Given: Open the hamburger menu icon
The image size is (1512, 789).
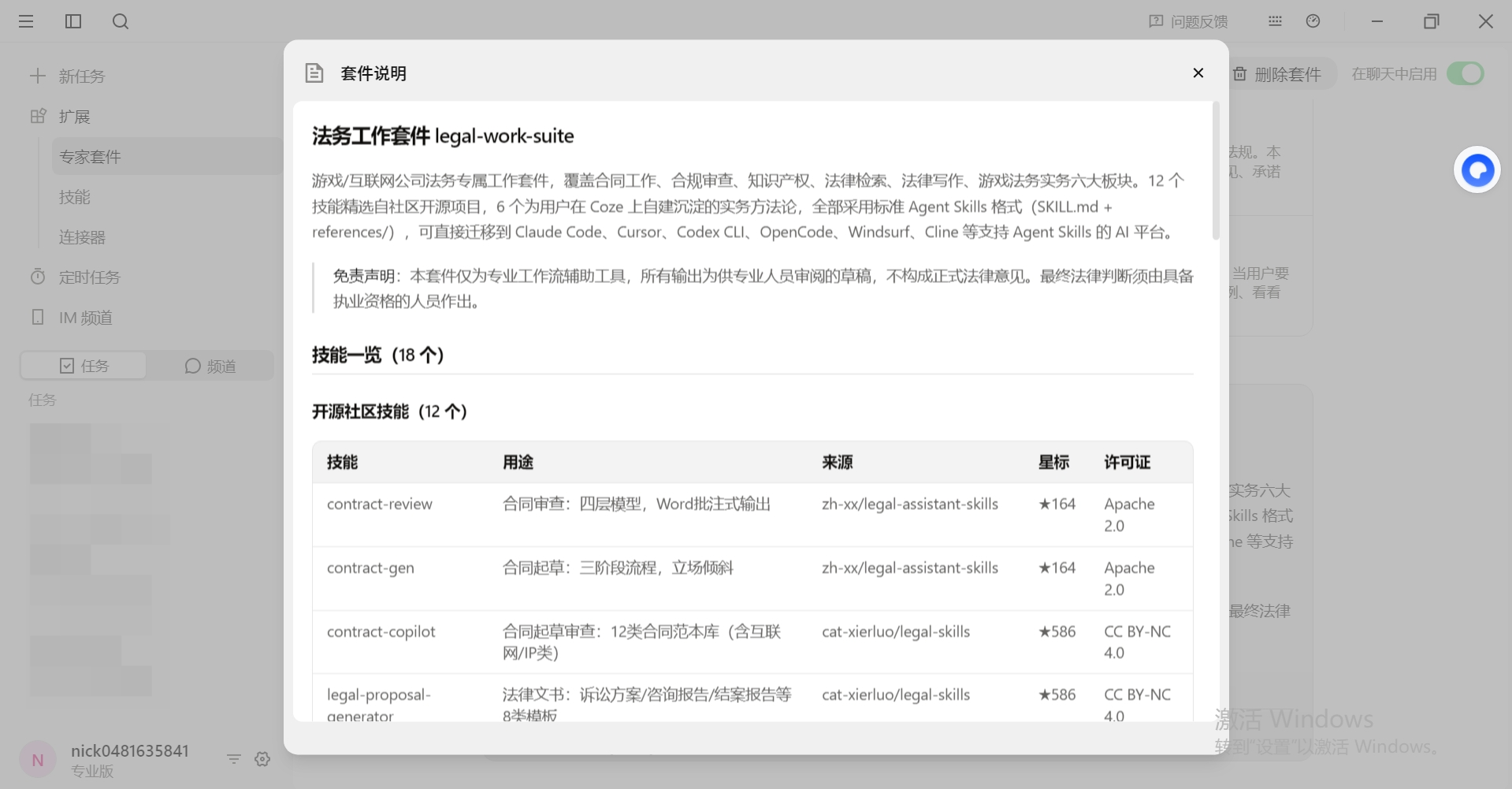Looking at the screenshot, I should click(x=26, y=21).
